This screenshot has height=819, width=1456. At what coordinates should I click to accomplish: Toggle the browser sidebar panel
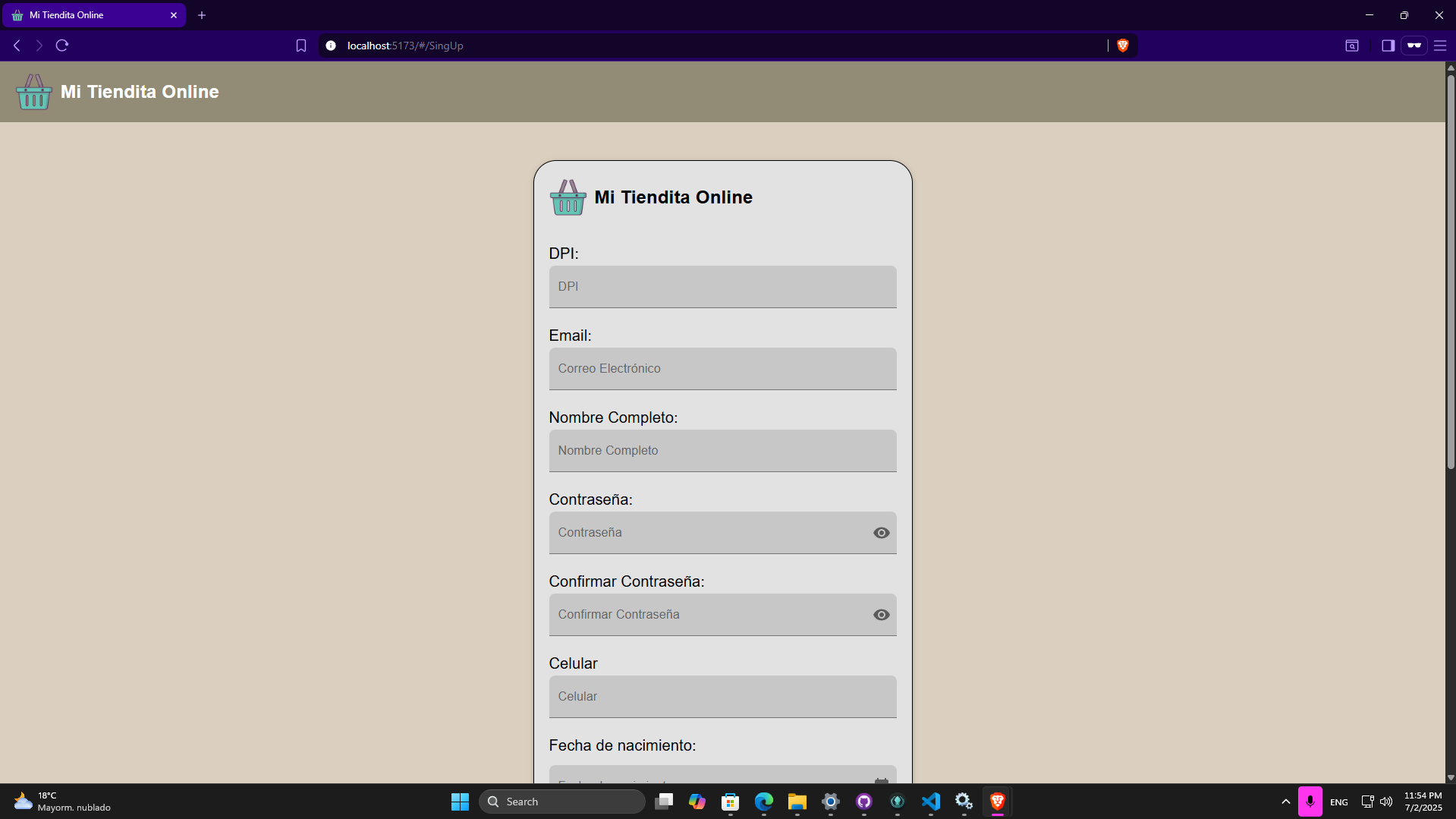pos(1388,46)
